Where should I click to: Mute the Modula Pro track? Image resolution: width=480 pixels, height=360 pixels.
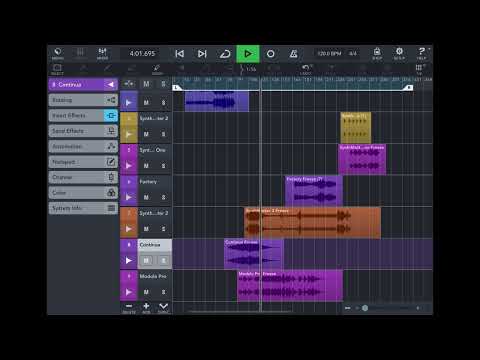(146, 292)
